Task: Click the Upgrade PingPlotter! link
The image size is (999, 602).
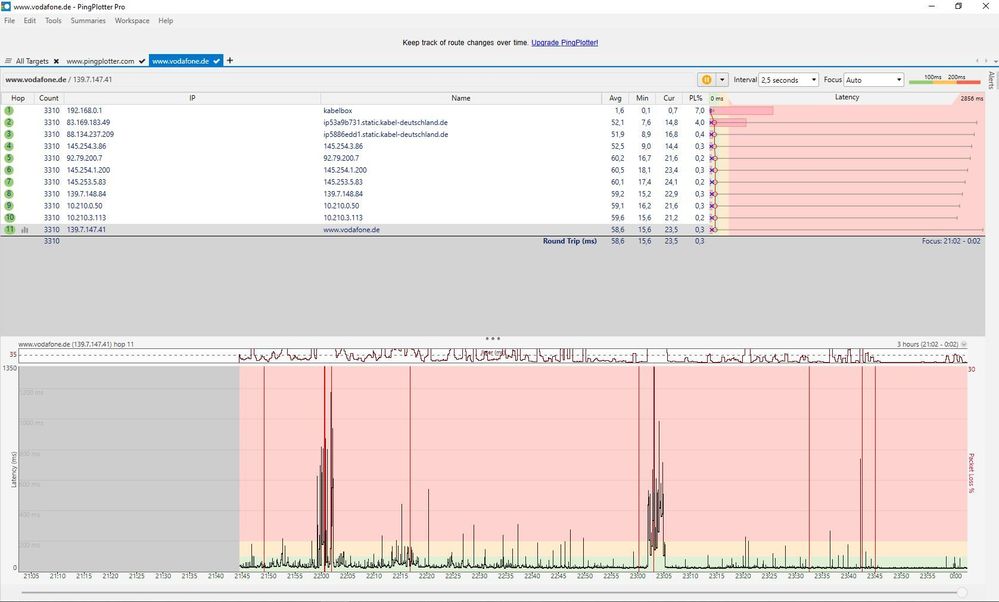Action: click(x=564, y=43)
